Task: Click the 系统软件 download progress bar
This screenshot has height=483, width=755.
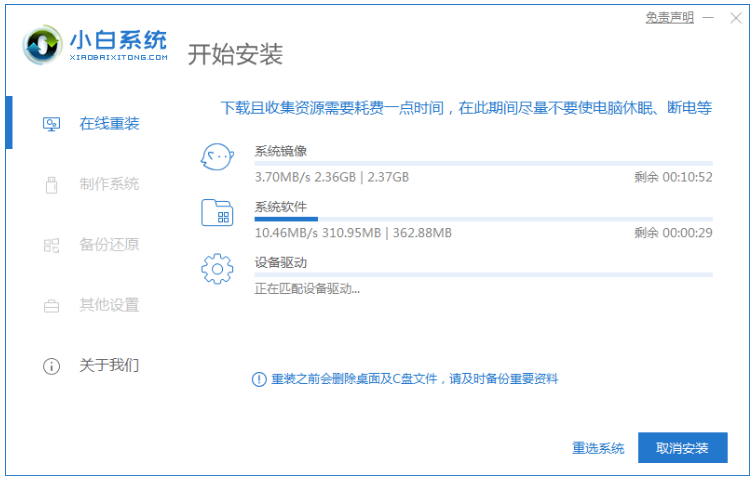Action: 483,218
